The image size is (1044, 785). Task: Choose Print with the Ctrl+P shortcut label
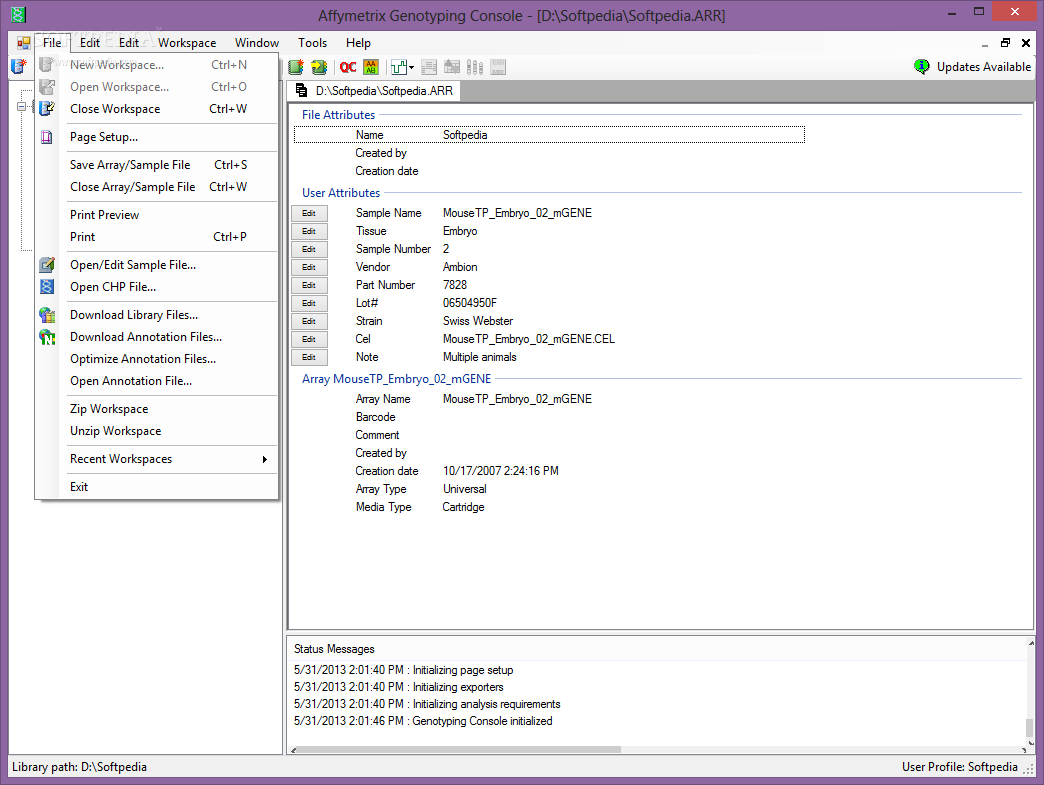coord(157,237)
